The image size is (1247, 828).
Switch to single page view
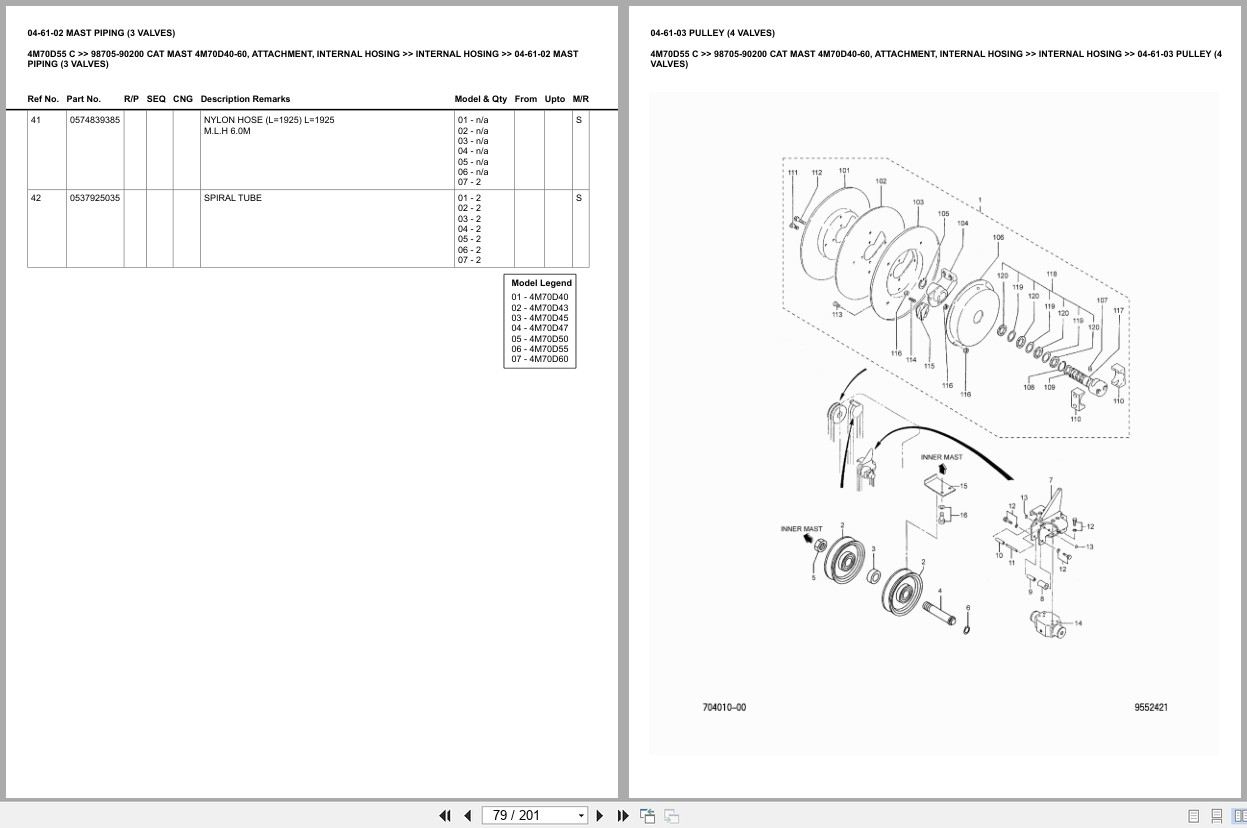tap(1193, 816)
